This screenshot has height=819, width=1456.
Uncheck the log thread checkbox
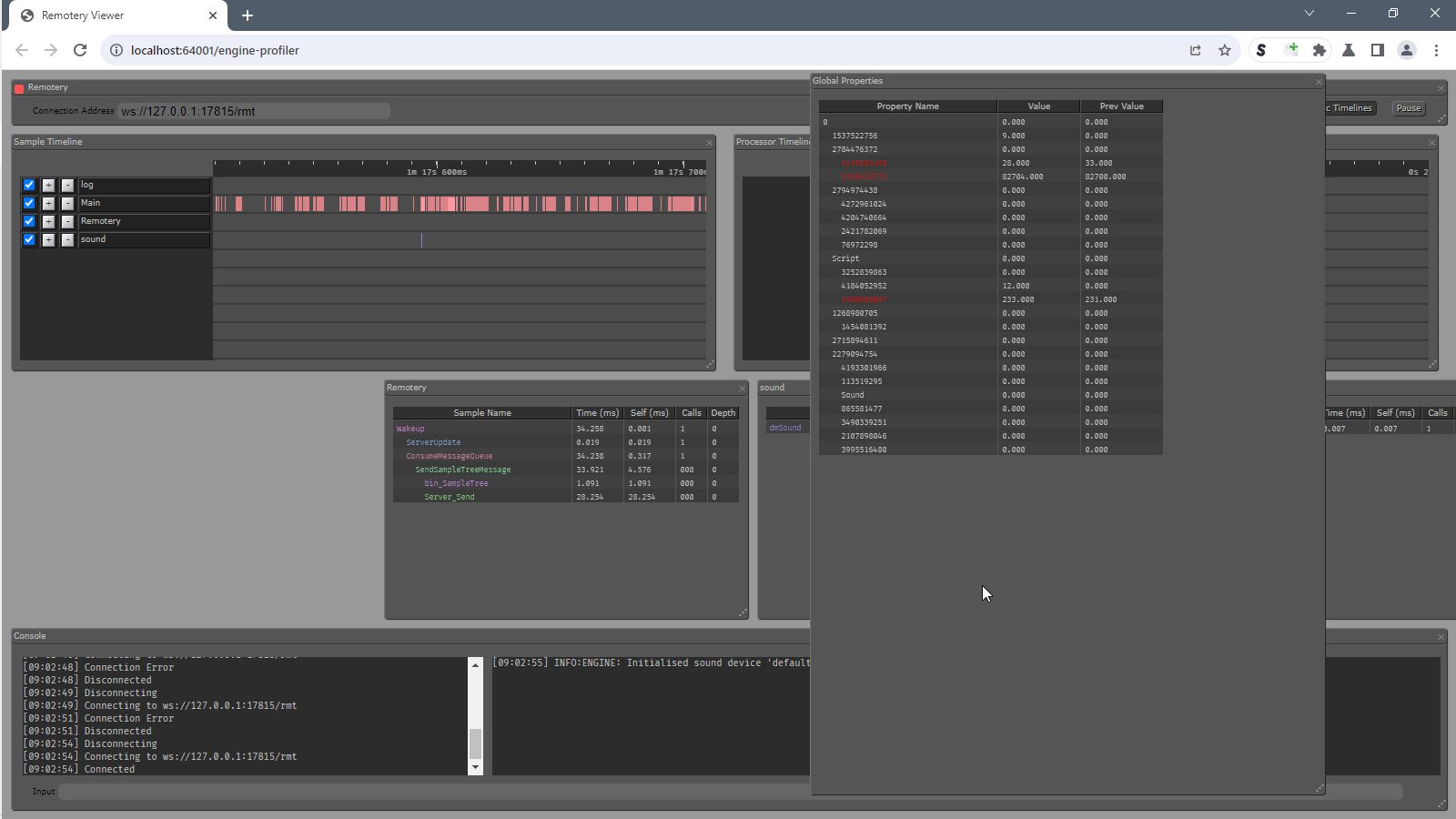point(29,185)
